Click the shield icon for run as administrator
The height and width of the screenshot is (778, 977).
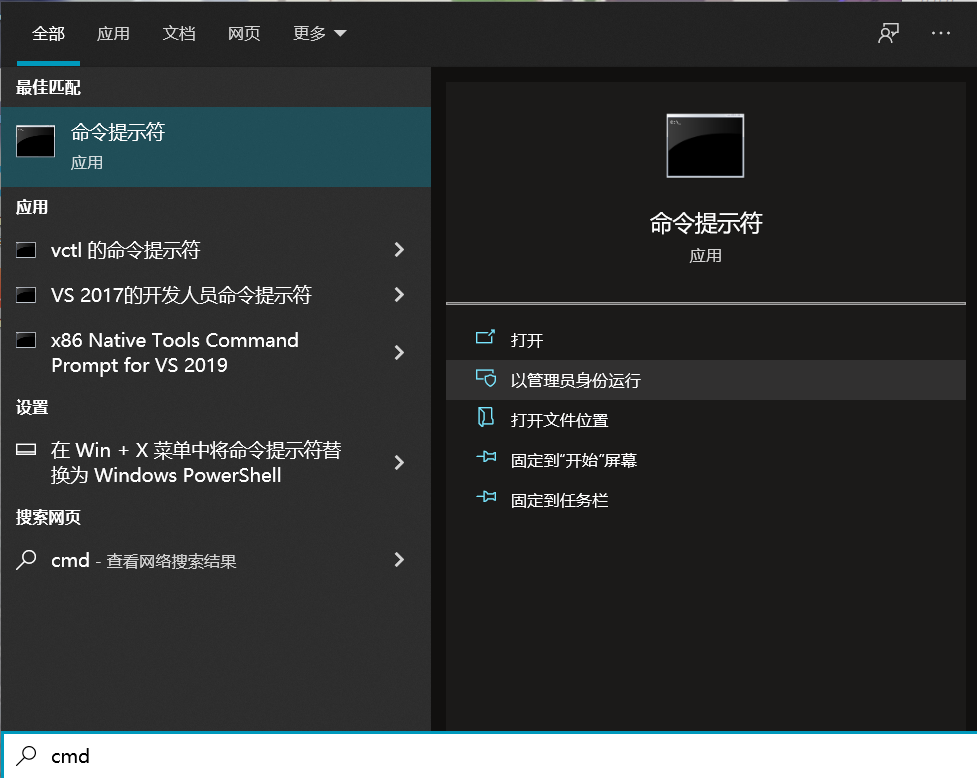486,378
